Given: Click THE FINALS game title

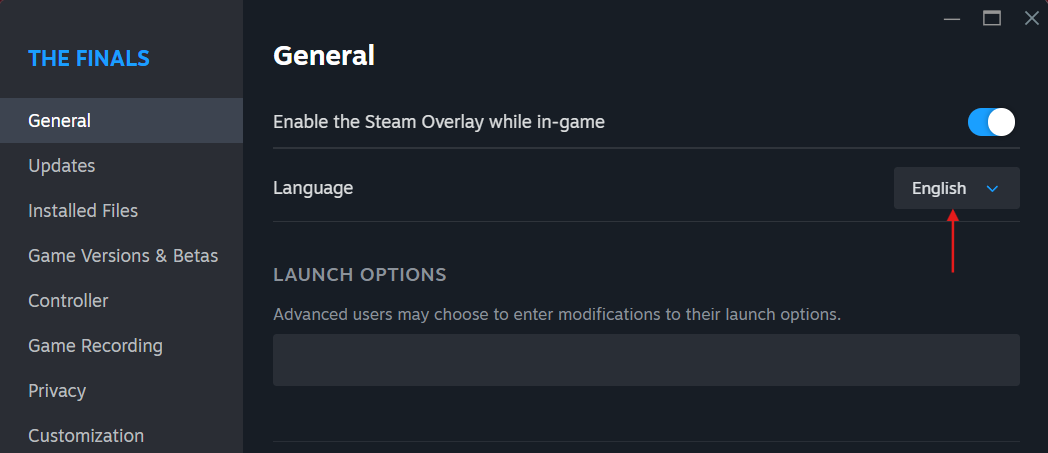Looking at the screenshot, I should (89, 58).
